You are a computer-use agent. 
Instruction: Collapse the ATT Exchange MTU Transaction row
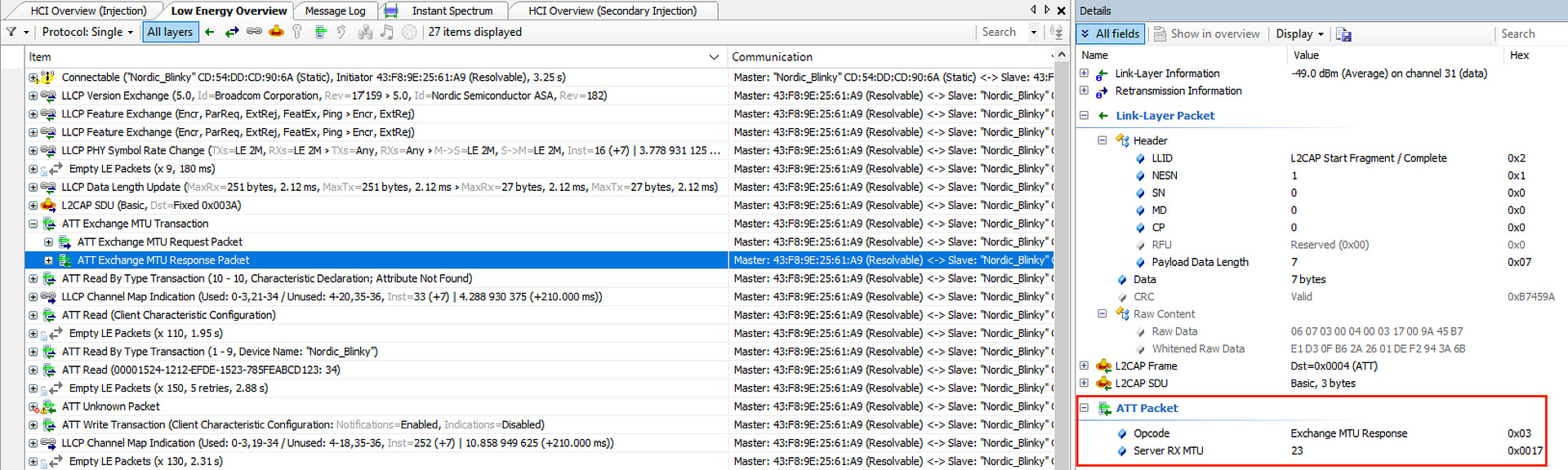(33, 224)
